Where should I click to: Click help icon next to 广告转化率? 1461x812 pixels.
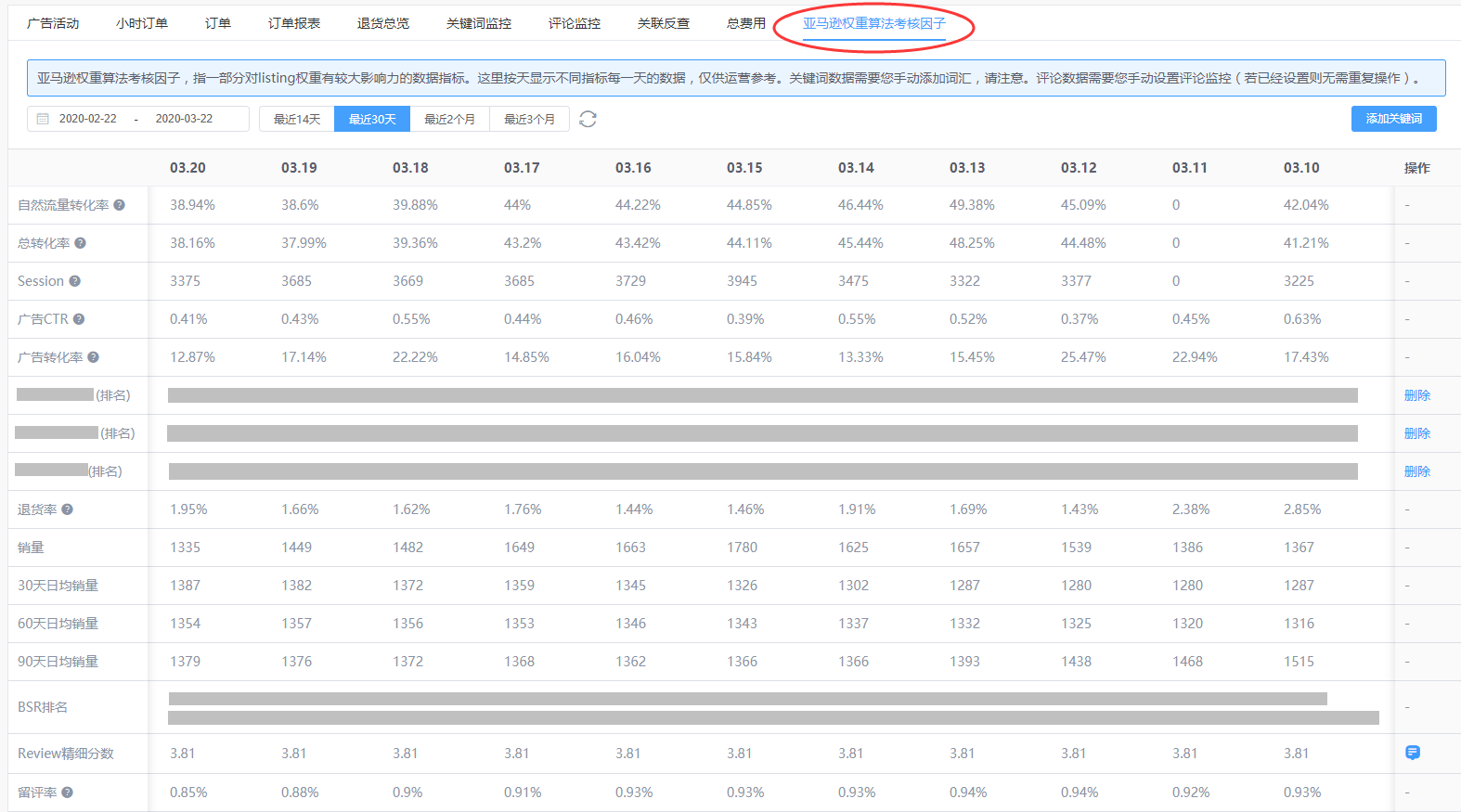pyautogui.click(x=94, y=357)
